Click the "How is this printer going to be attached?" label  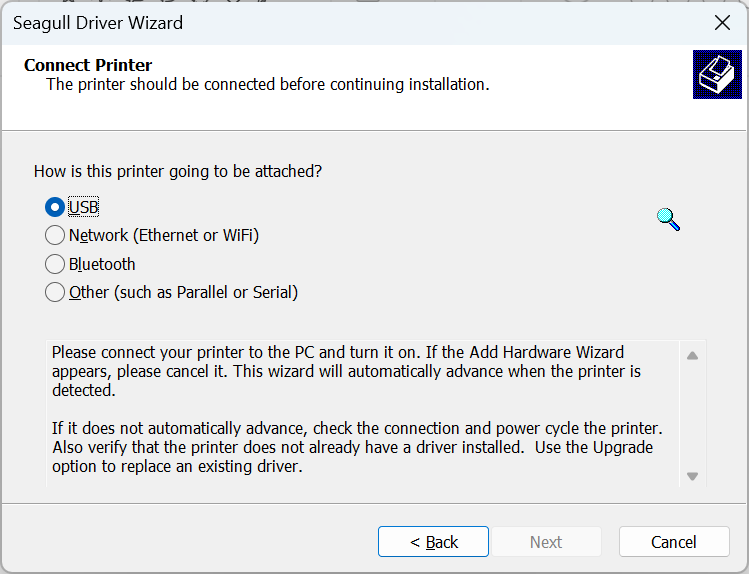(x=178, y=171)
